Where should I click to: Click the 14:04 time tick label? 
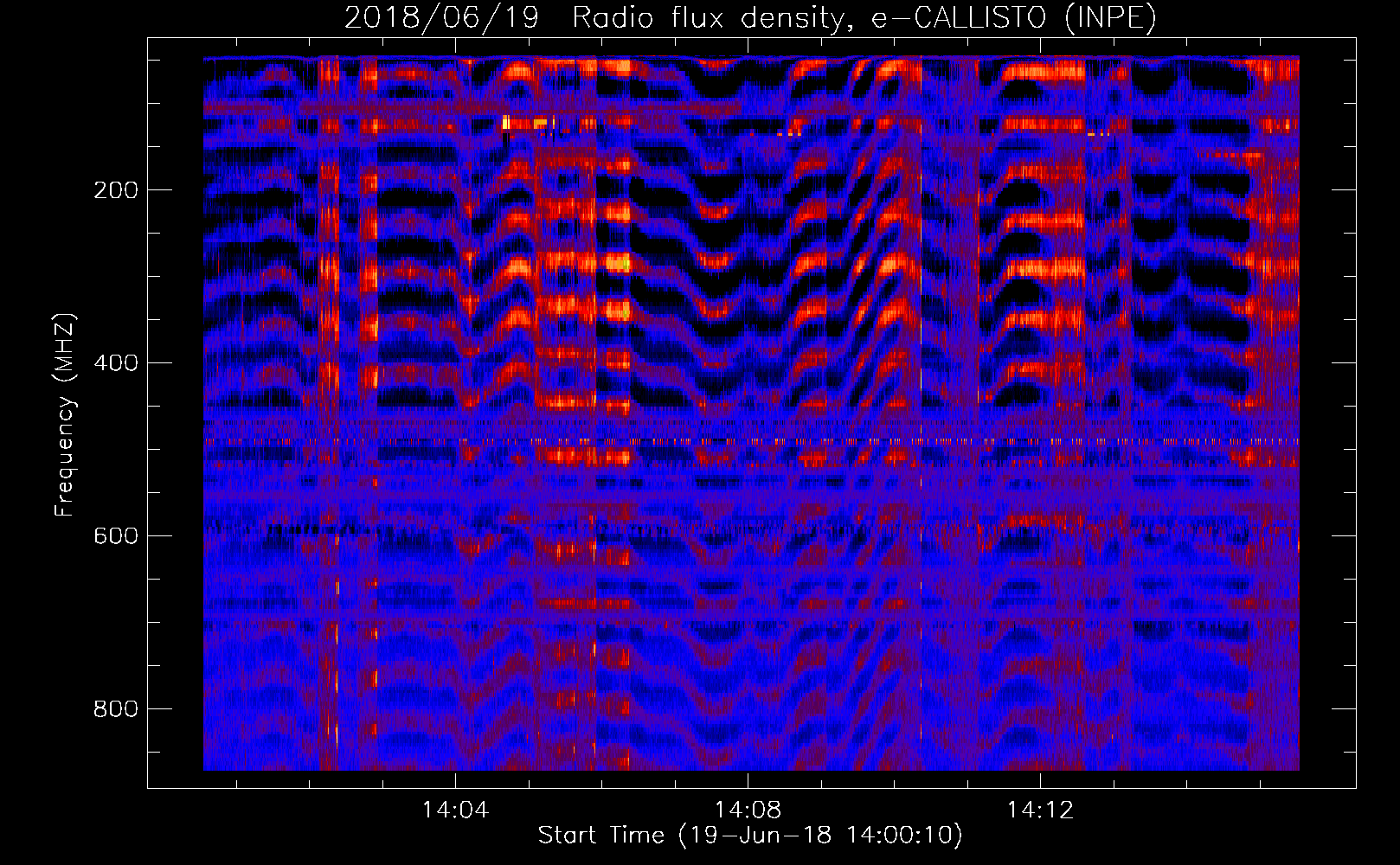pos(455,811)
